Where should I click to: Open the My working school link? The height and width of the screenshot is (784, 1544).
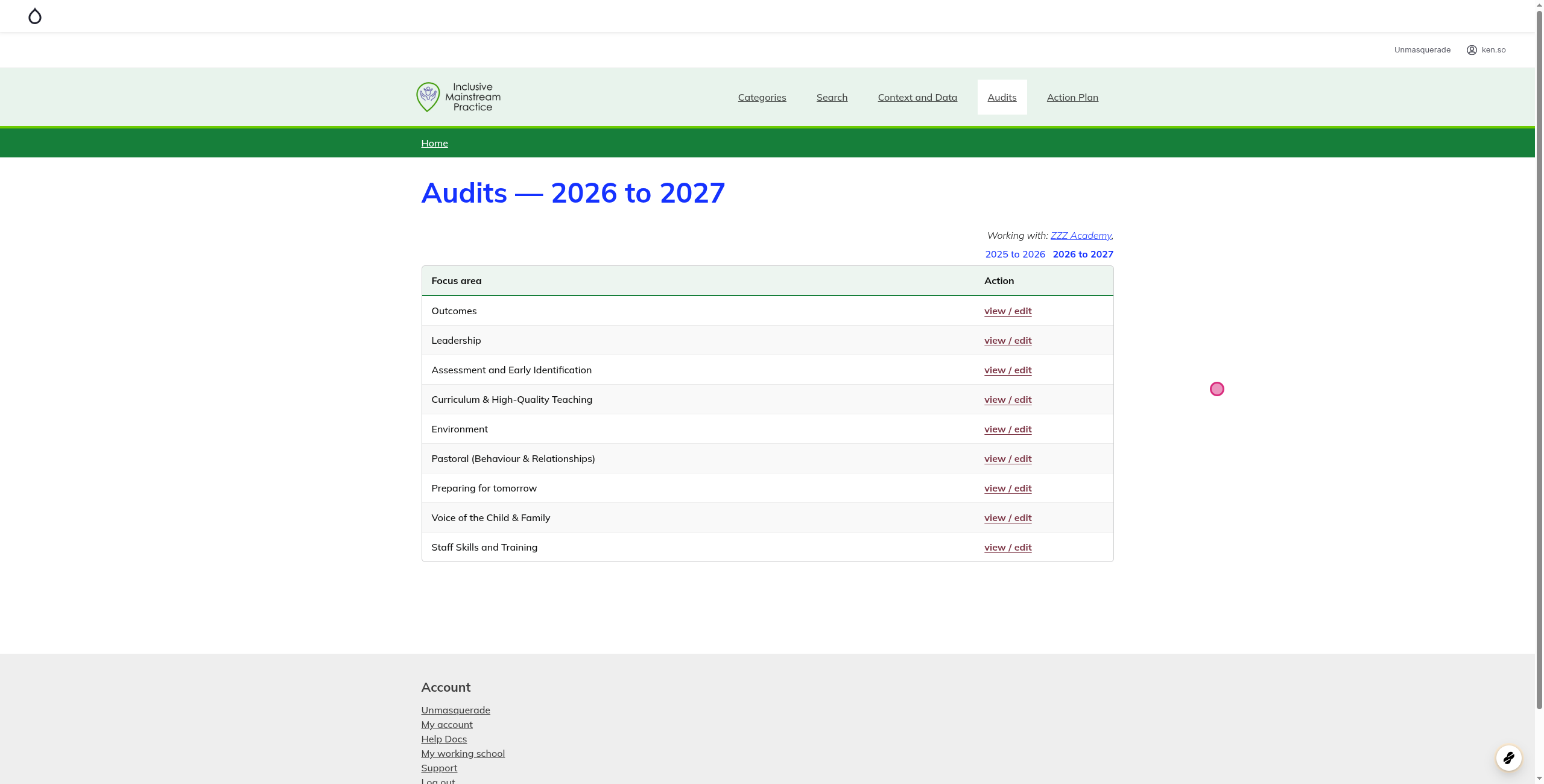click(463, 754)
